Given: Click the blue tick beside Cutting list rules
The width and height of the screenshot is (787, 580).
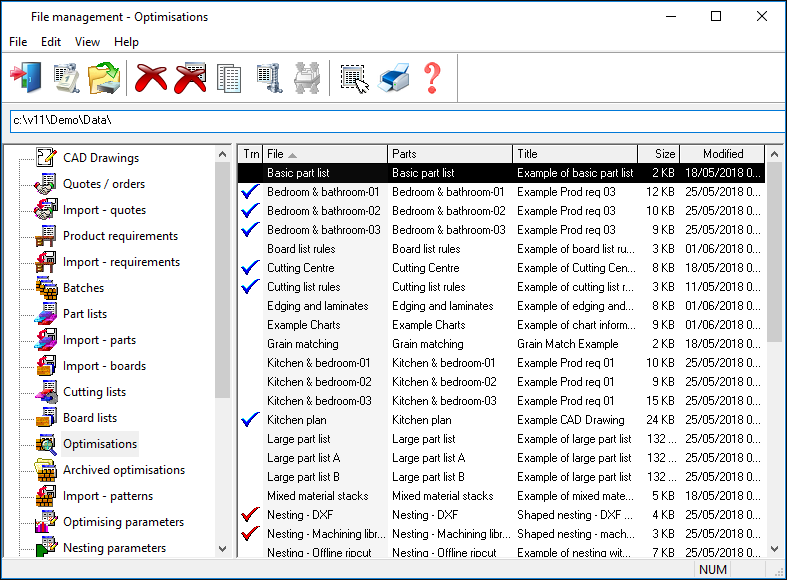Looking at the screenshot, I should tap(250, 286).
